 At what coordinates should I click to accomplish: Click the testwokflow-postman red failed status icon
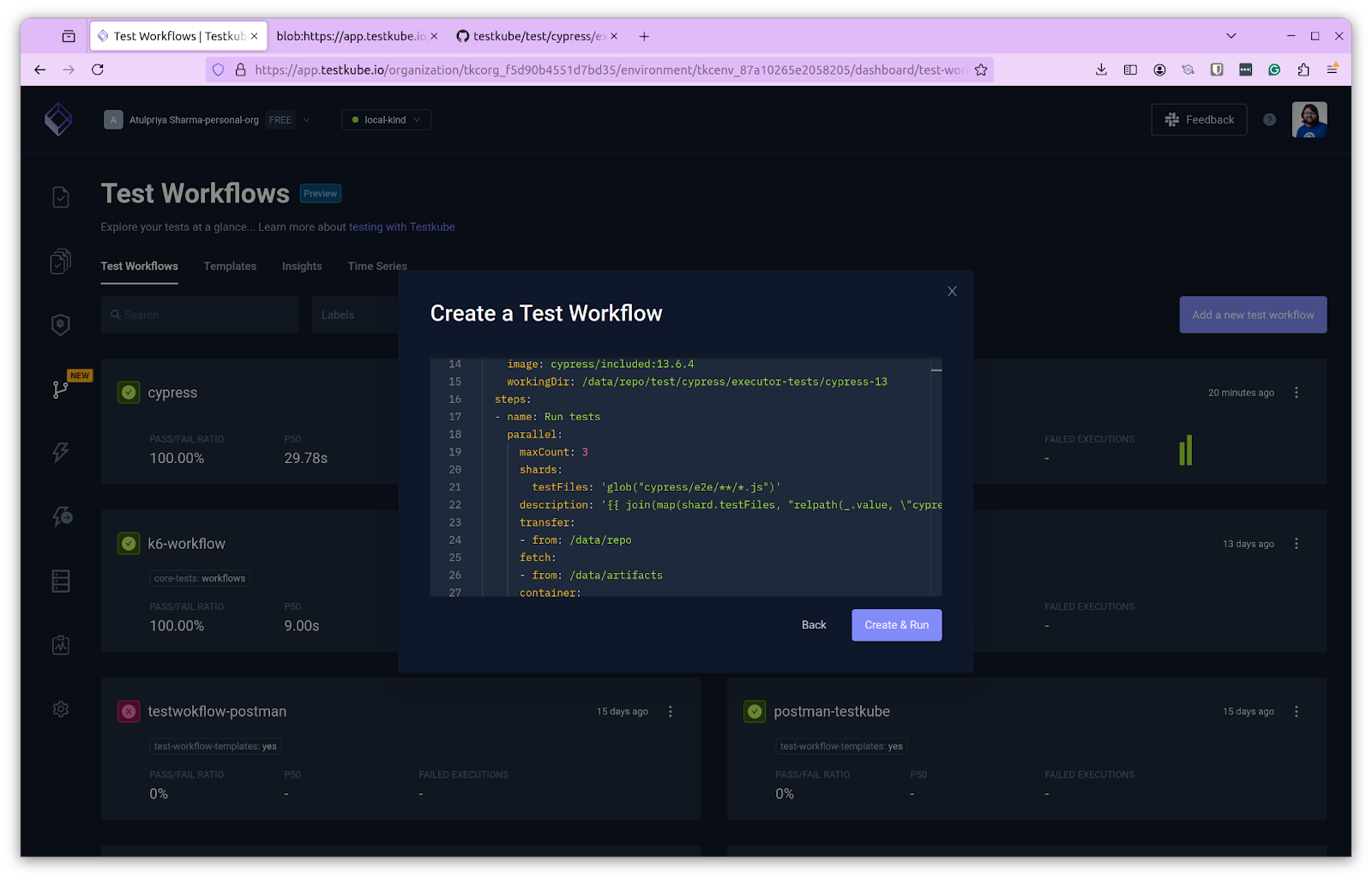[x=129, y=711]
